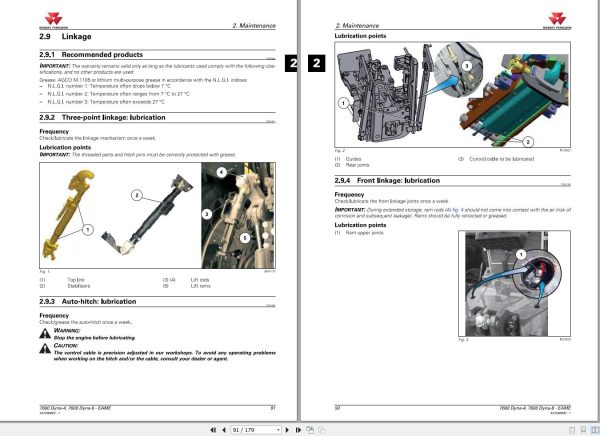This screenshot has width=600, height=436.
Task: Click the '2.9 Linkage' heading
Action: (65, 37)
